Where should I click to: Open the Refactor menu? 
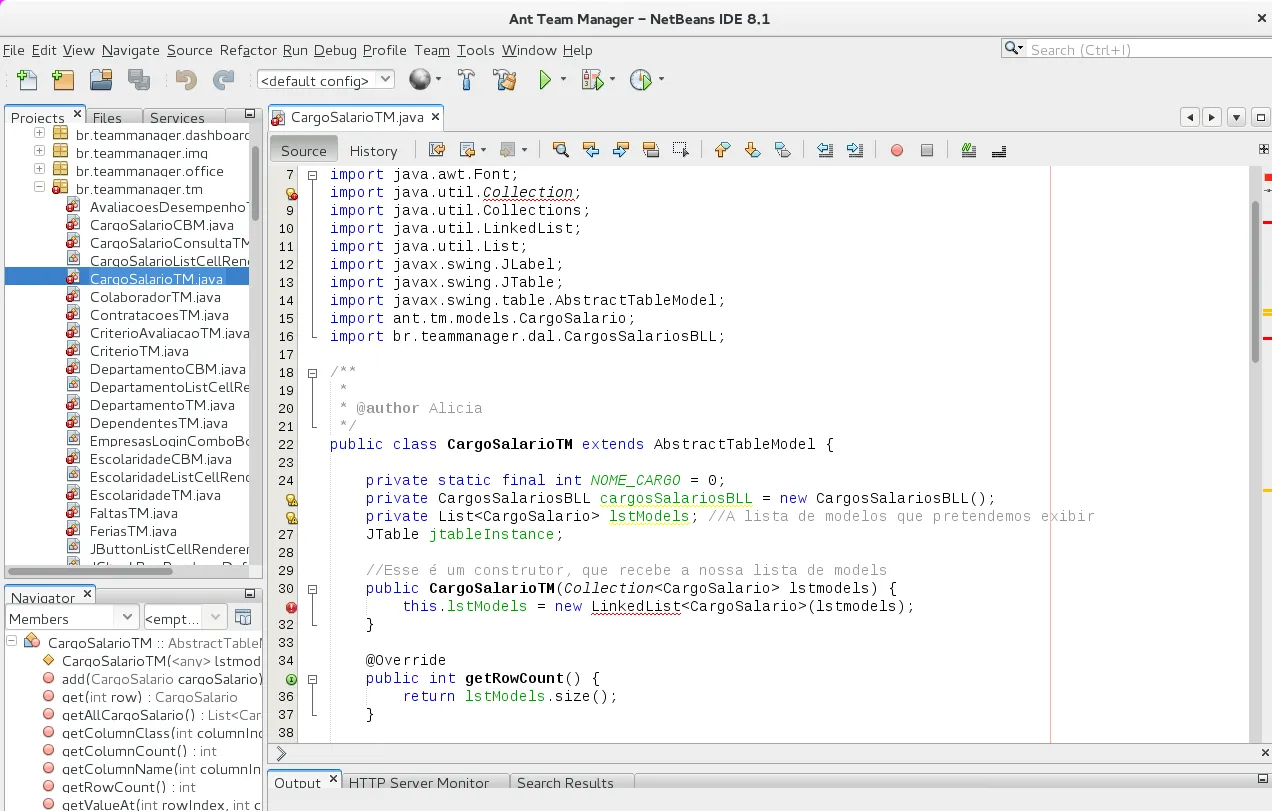(248, 50)
